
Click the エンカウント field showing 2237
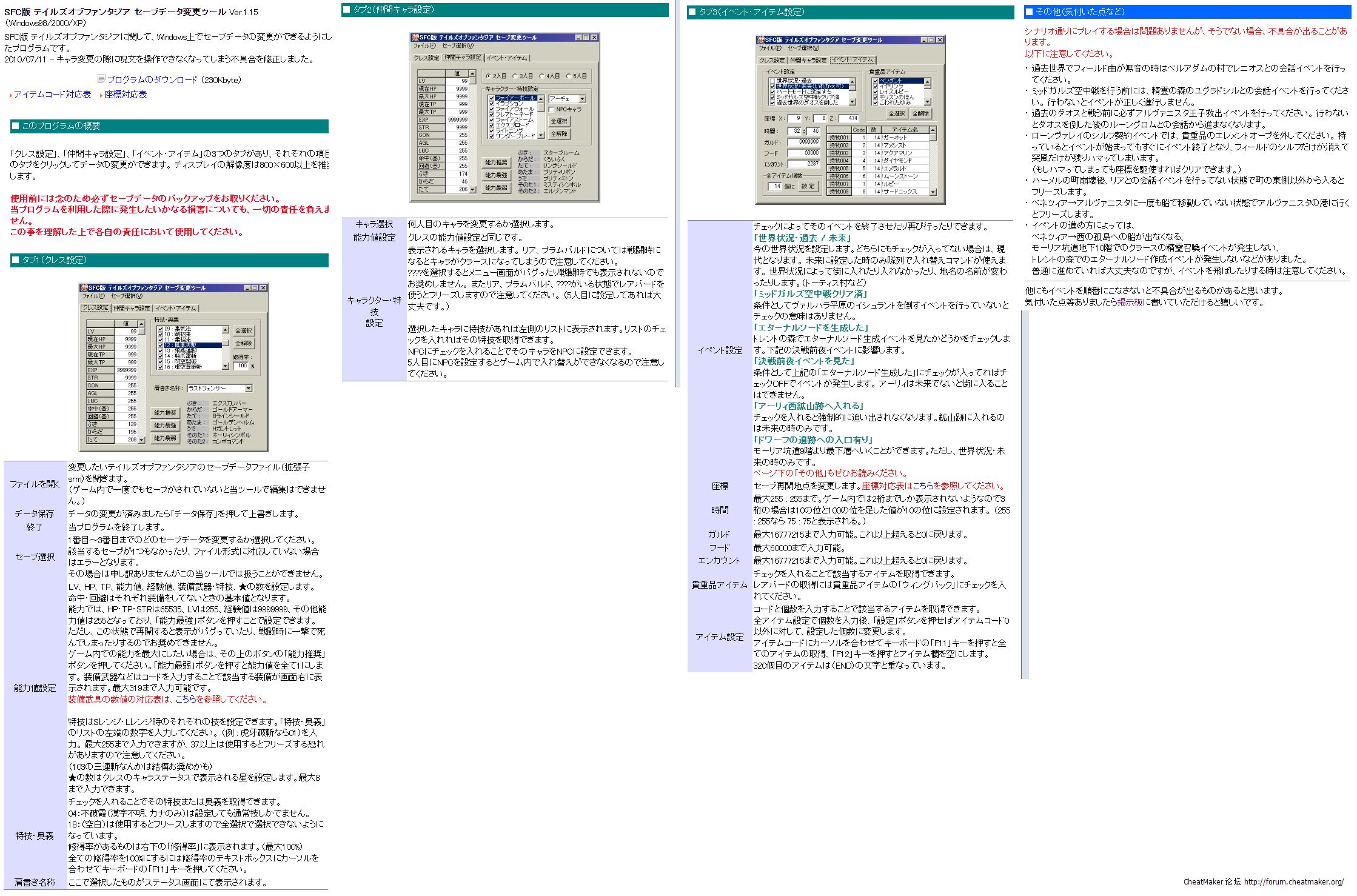[803, 164]
